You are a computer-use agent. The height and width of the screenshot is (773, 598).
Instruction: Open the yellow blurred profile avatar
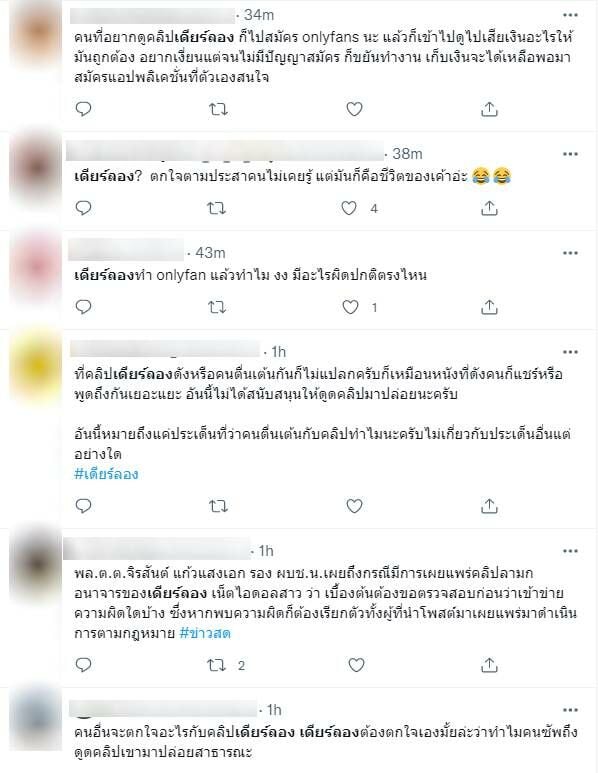(36, 366)
